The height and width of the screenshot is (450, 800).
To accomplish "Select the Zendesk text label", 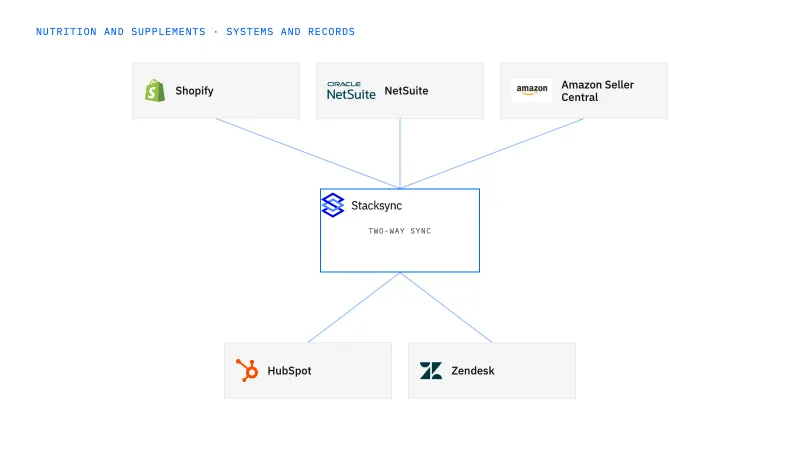I will click(472, 371).
